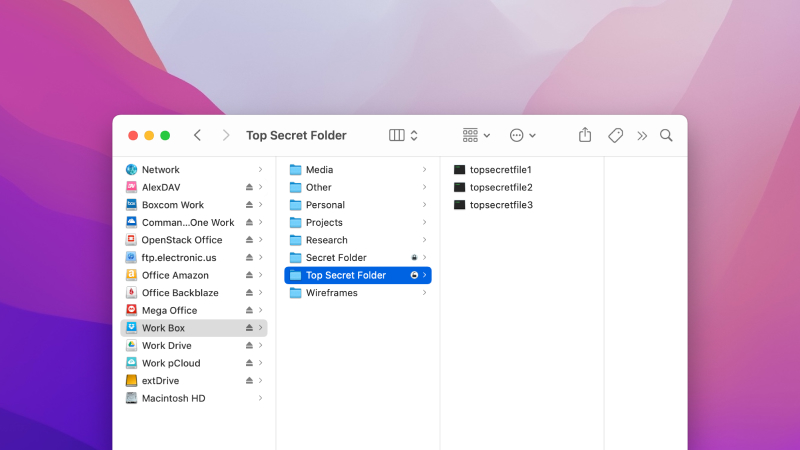800x450 pixels.
Task: Select Macintosh HD
Action: coord(194,398)
